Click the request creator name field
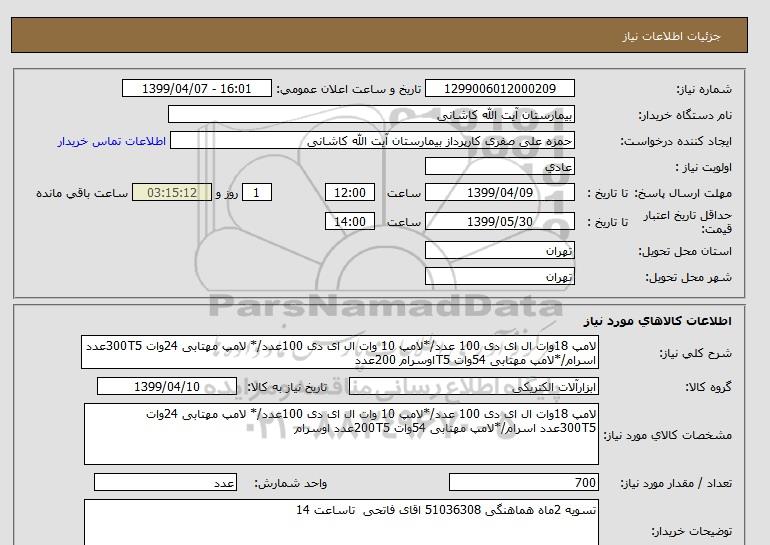Image resolution: width=770 pixels, height=545 pixels. [372, 141]
